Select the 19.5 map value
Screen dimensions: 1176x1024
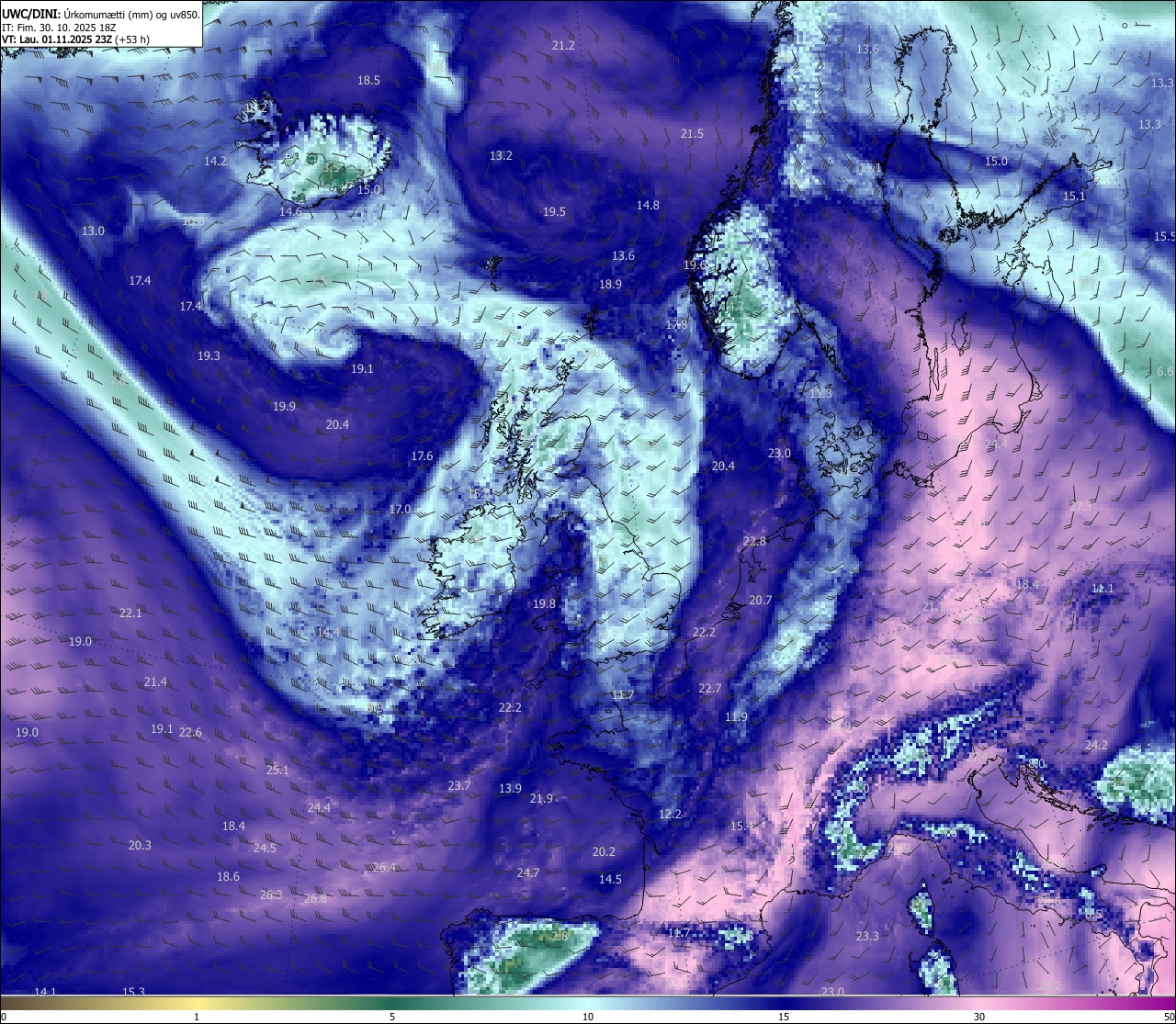tap(554, 212)
